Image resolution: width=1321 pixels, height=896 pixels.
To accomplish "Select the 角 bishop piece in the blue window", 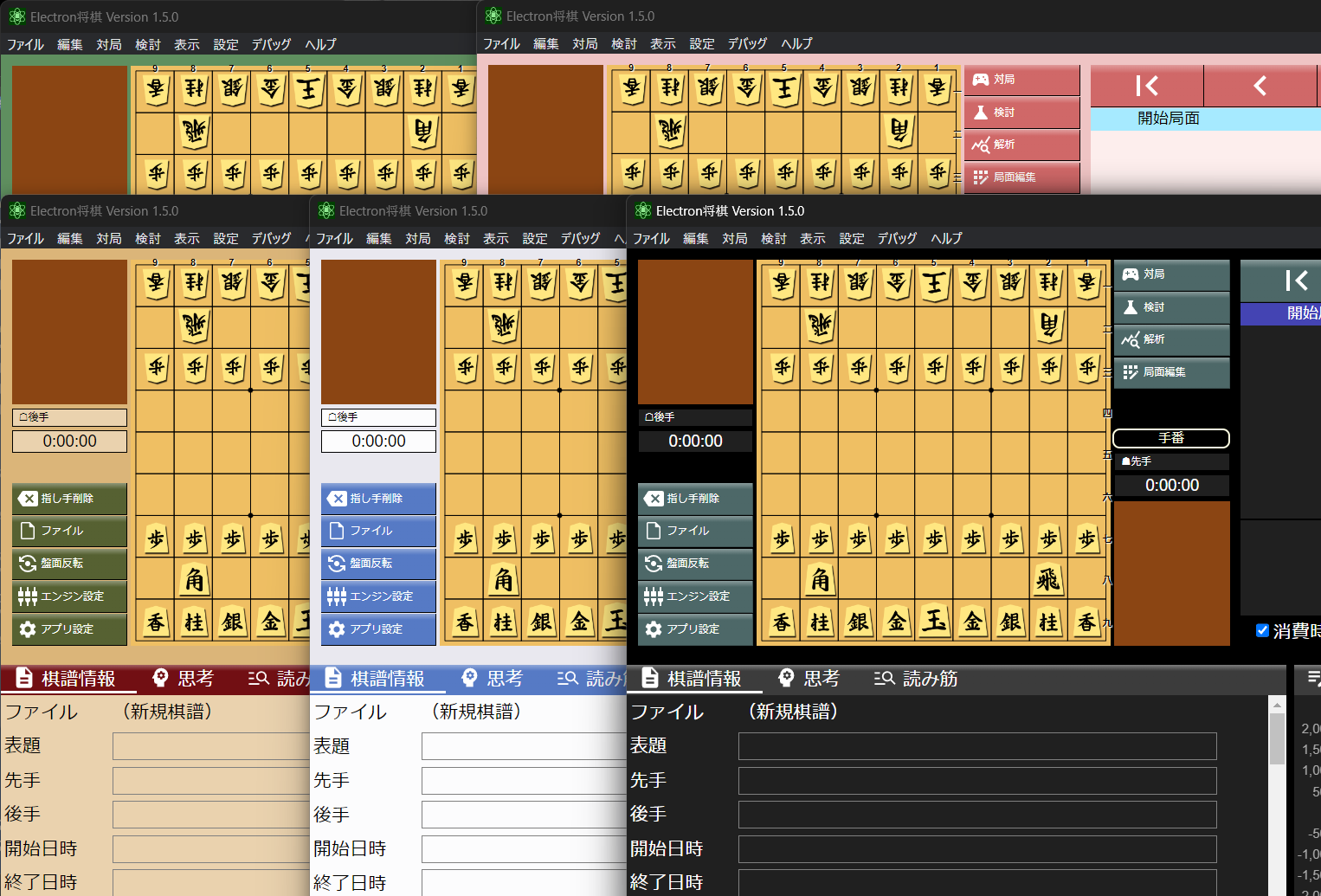I will 504,579.
